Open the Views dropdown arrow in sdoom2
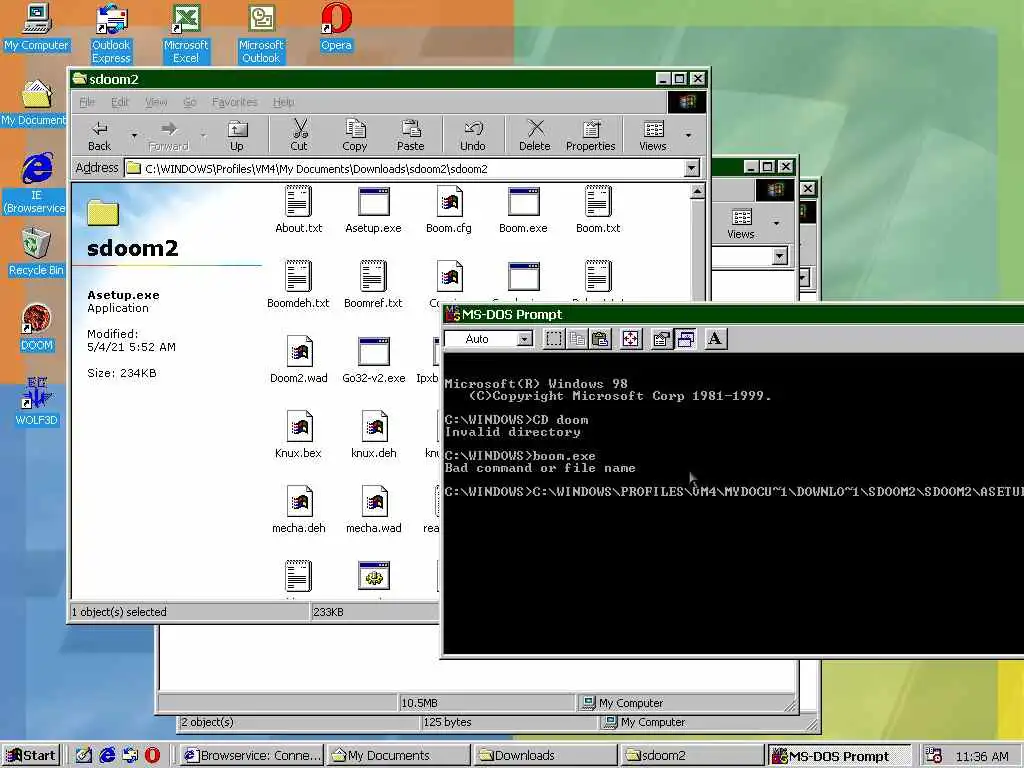1024x768 pixels. [x=688, y=136]
